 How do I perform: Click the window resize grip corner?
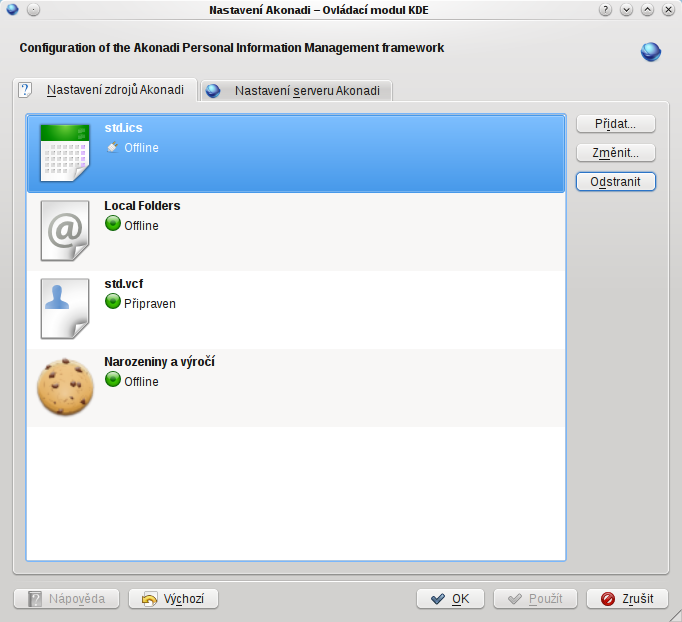[x=675, y=615]
